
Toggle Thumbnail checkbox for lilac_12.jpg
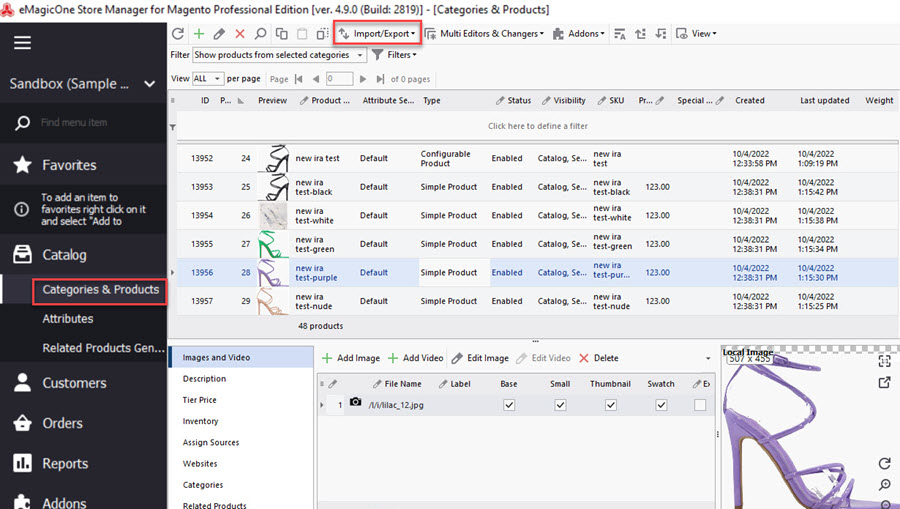611,405
